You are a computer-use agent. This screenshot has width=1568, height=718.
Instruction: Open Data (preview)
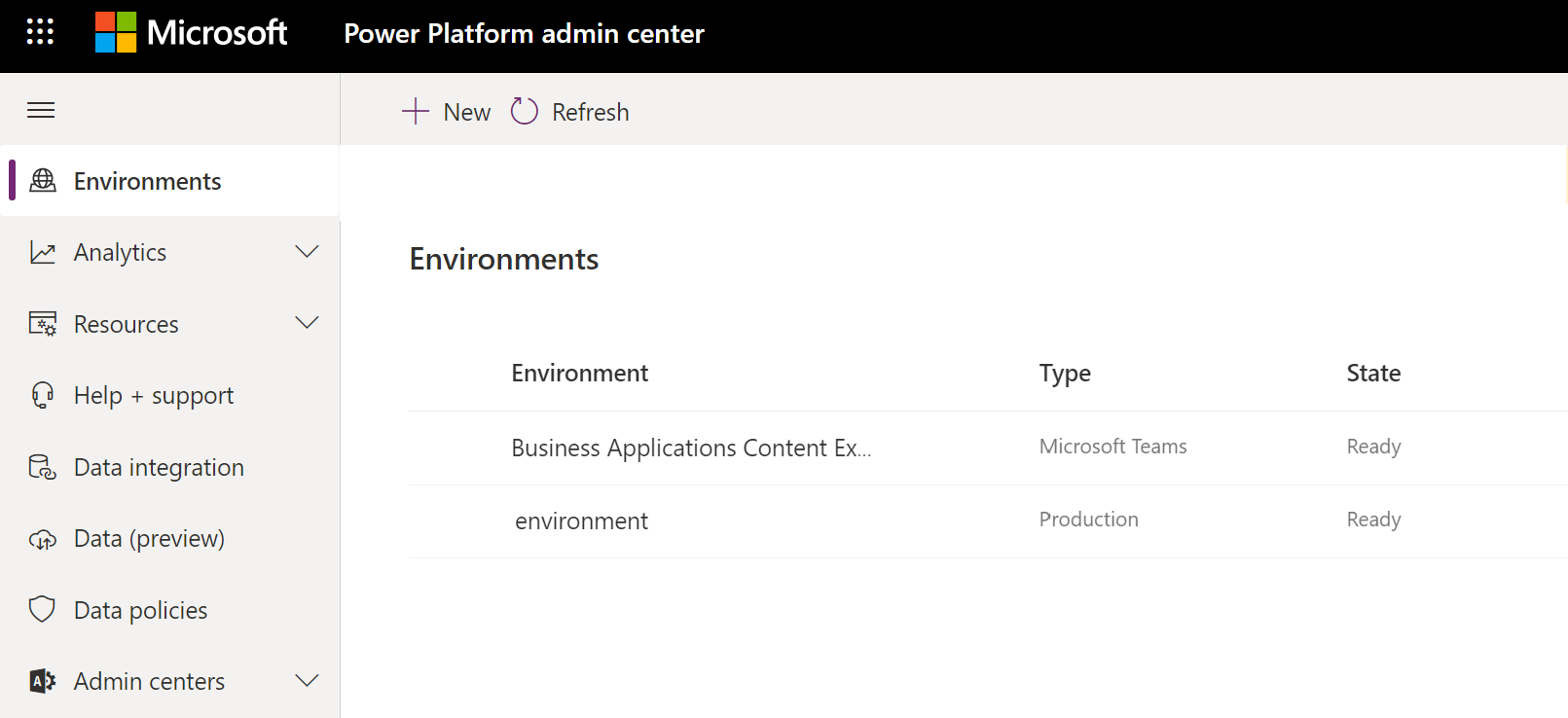(x=169, y=538)
